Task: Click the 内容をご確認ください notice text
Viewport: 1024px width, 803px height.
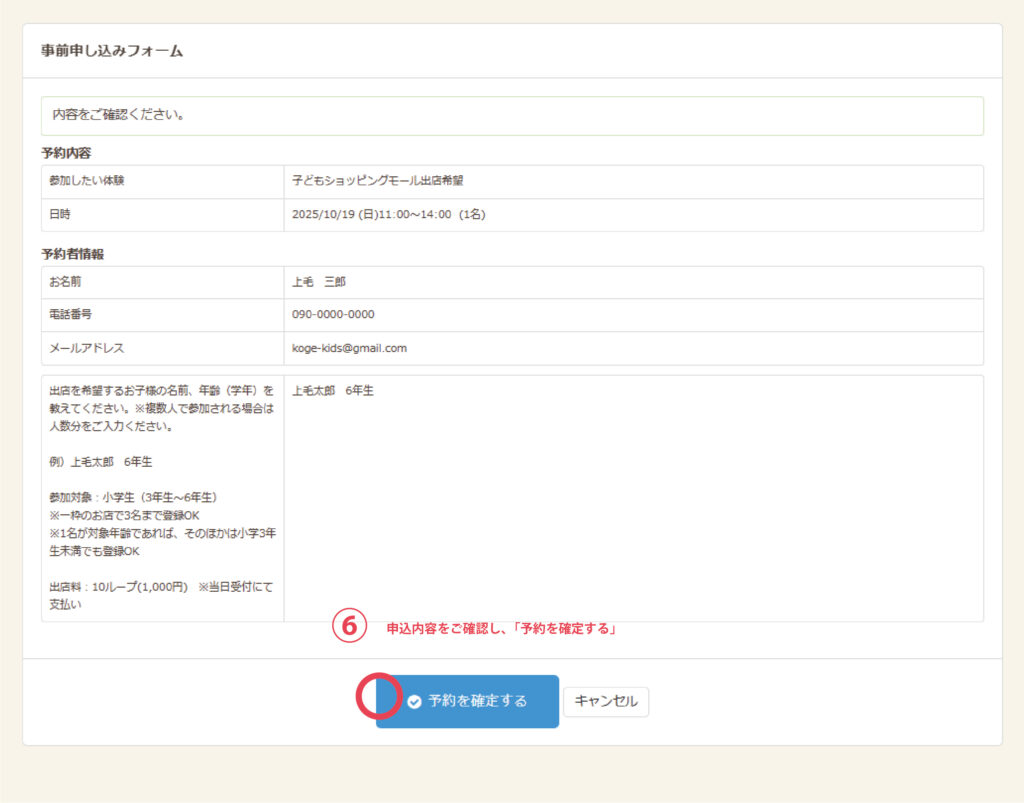Action: 119,115
